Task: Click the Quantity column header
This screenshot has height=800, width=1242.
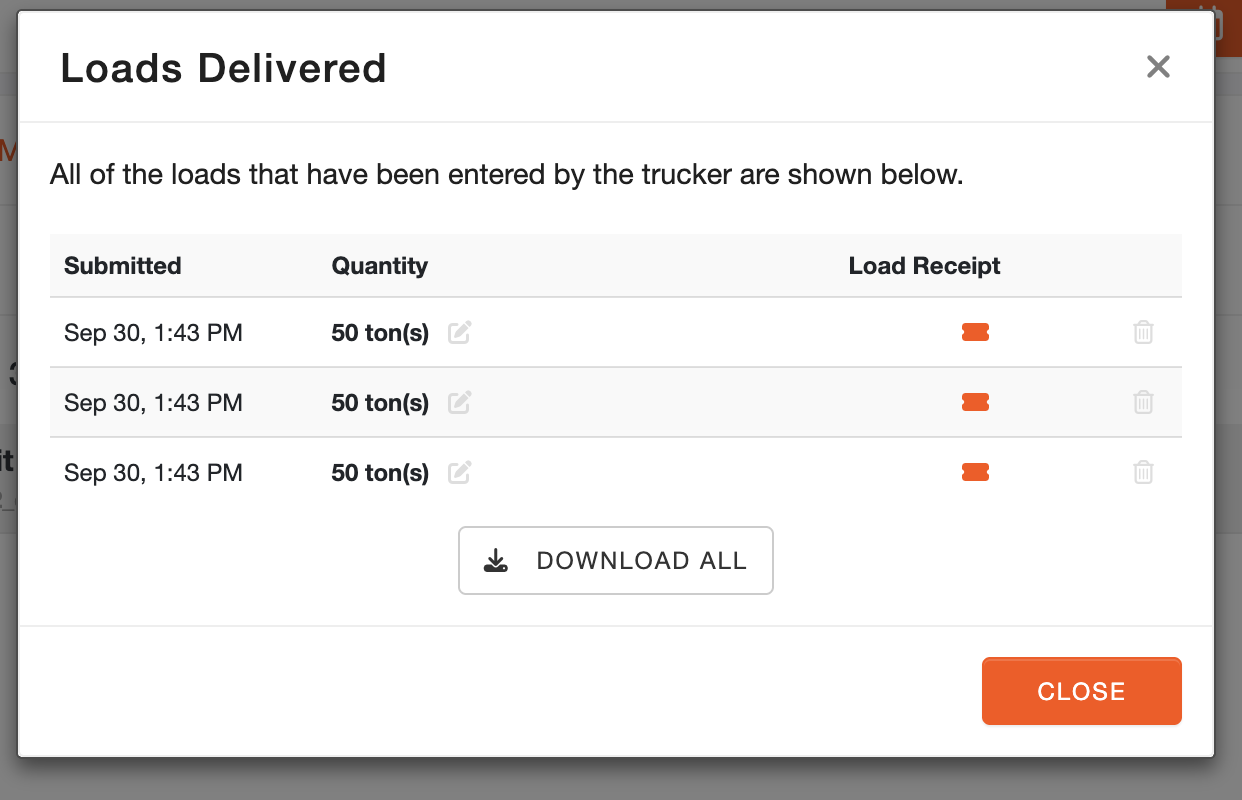Action: point(380,266)
